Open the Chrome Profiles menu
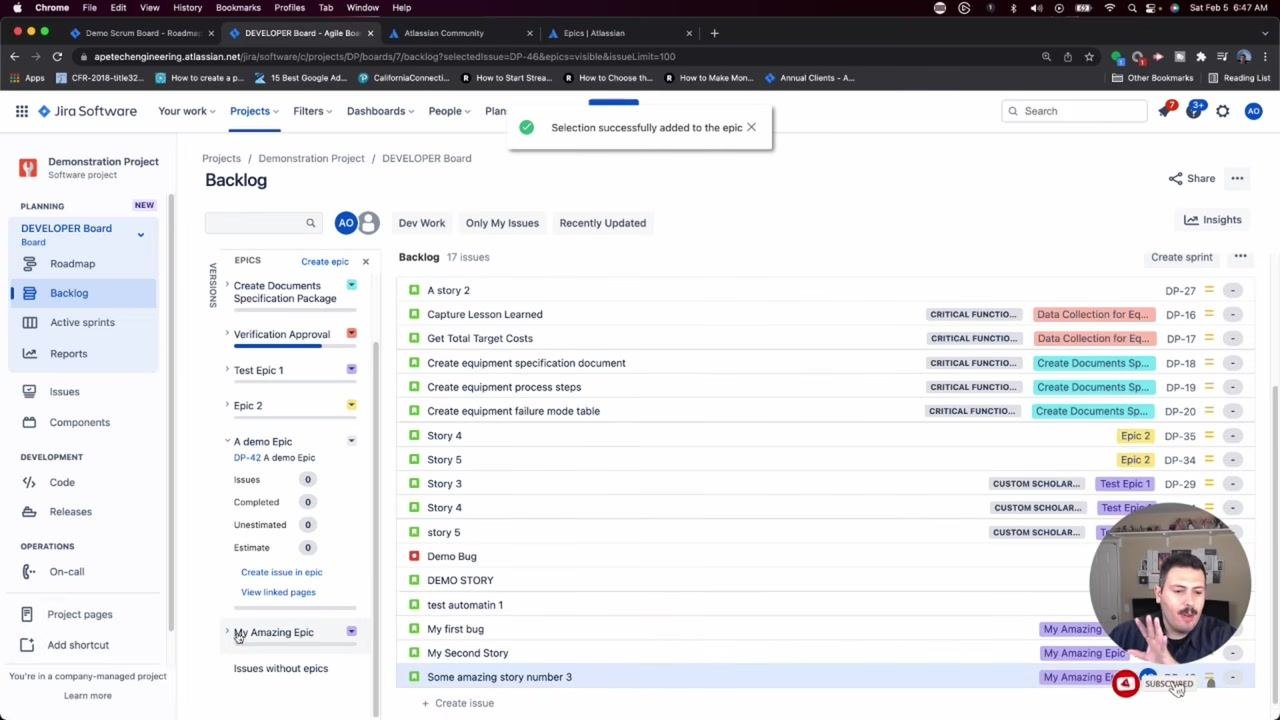This screenshot has width=1280, height=720. [289, 7]
